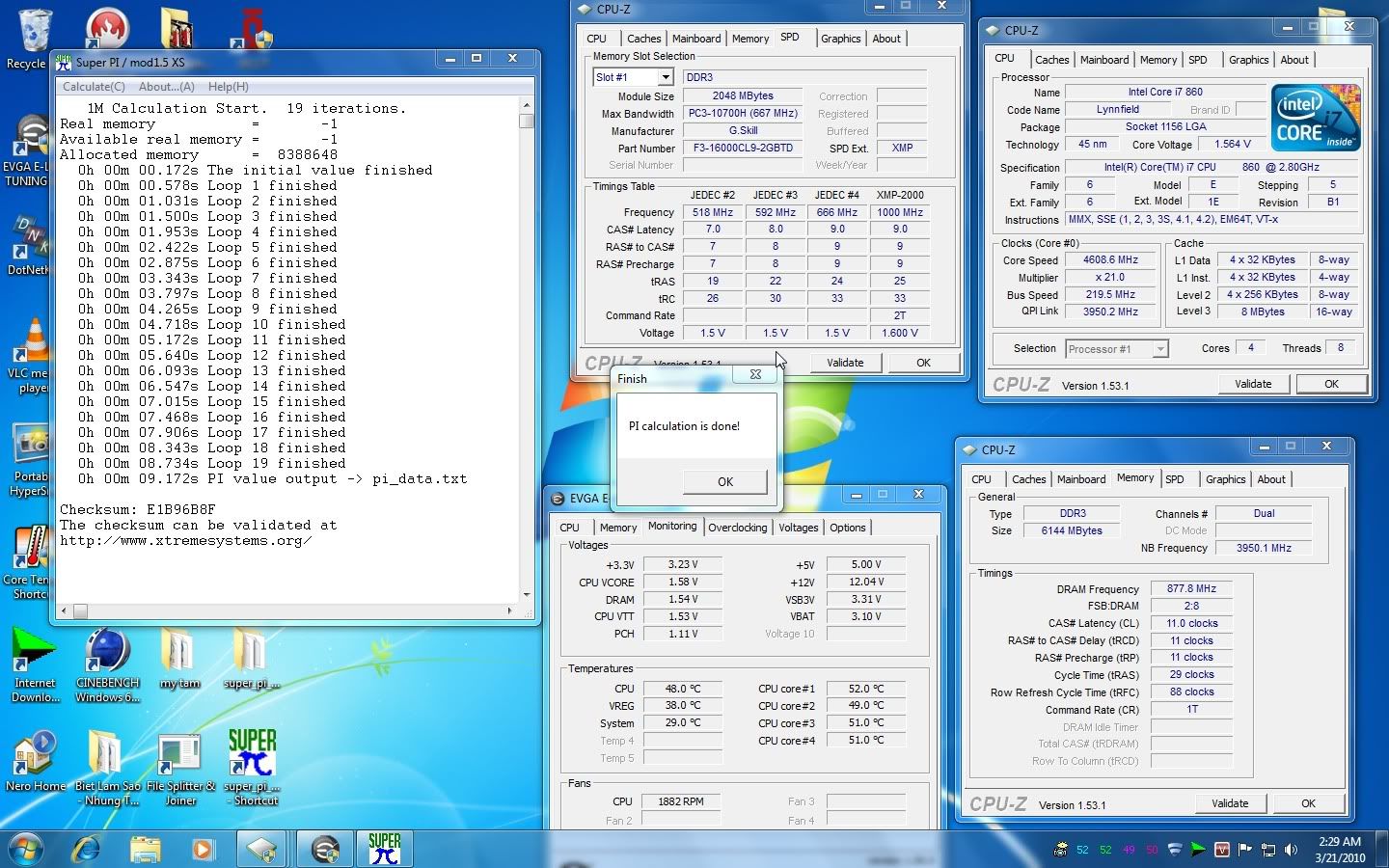Open Options tab in EVGA E-LEET
The height and width of the screenshot is (868, 1389).
(x=848, y=528)
